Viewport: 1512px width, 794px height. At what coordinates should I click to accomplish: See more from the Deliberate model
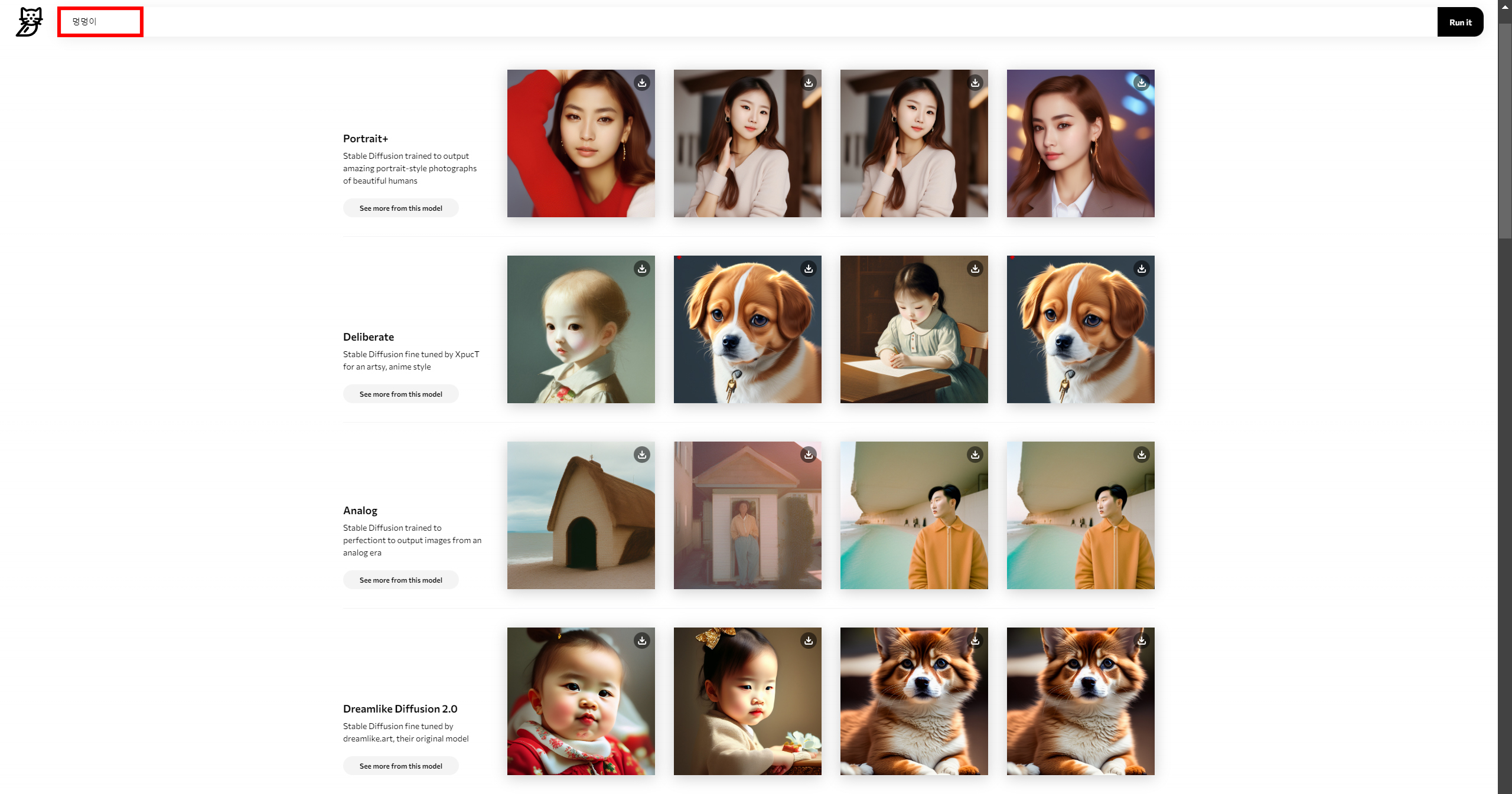(x=400, y=394)
